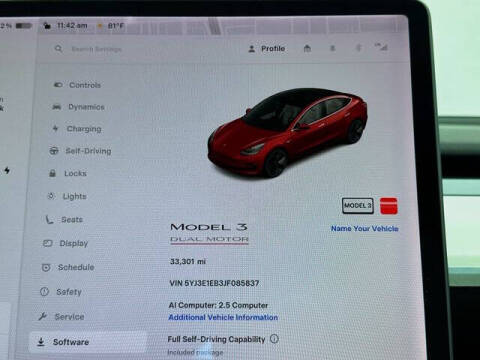Click the Seats icon

49,219
